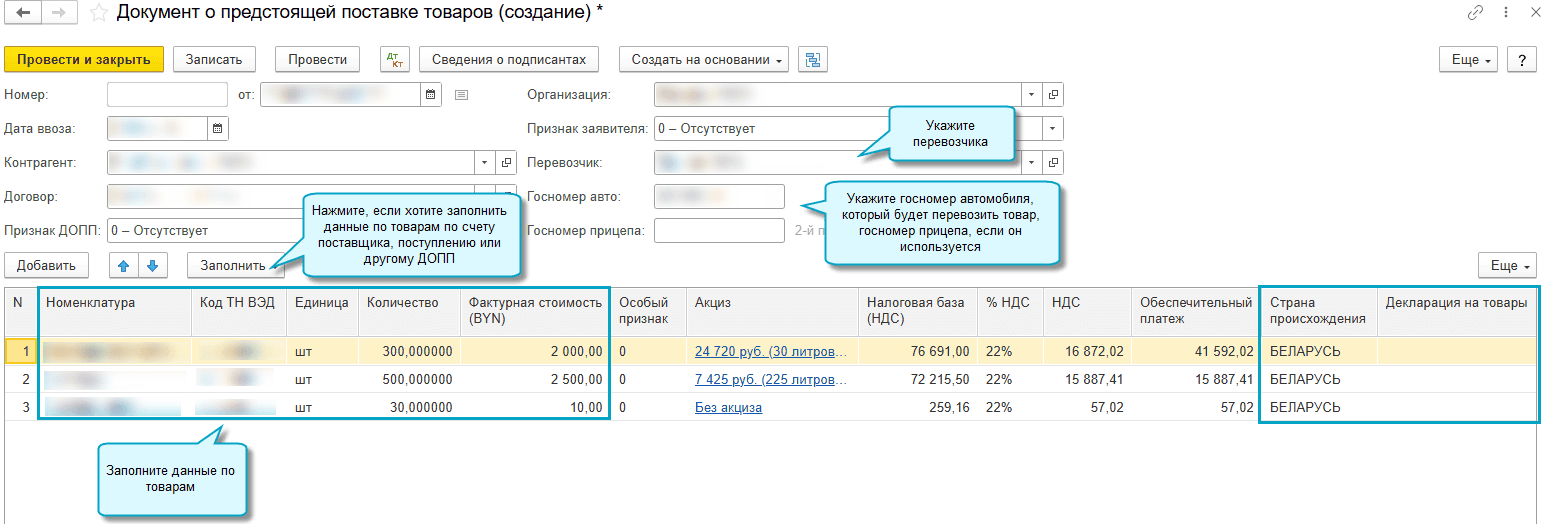
Task: Click Фактурная стоимость (BYN) header
Action: pos(535,312)
